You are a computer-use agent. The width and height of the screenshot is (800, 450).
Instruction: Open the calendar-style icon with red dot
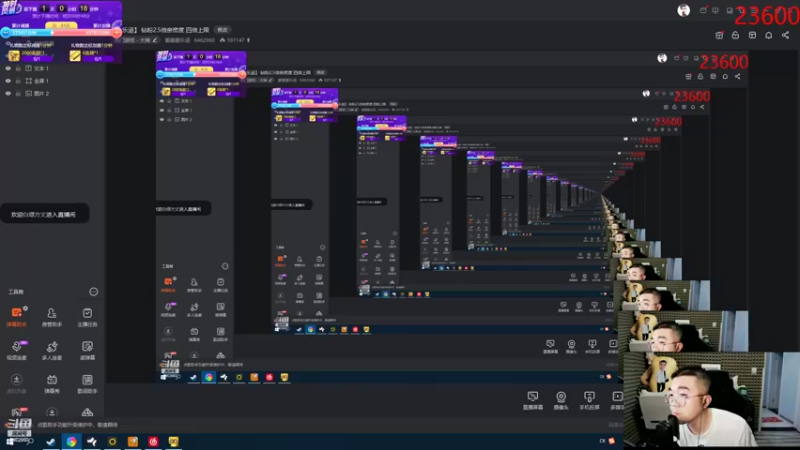pyautogui.click(x=719, y=35)
